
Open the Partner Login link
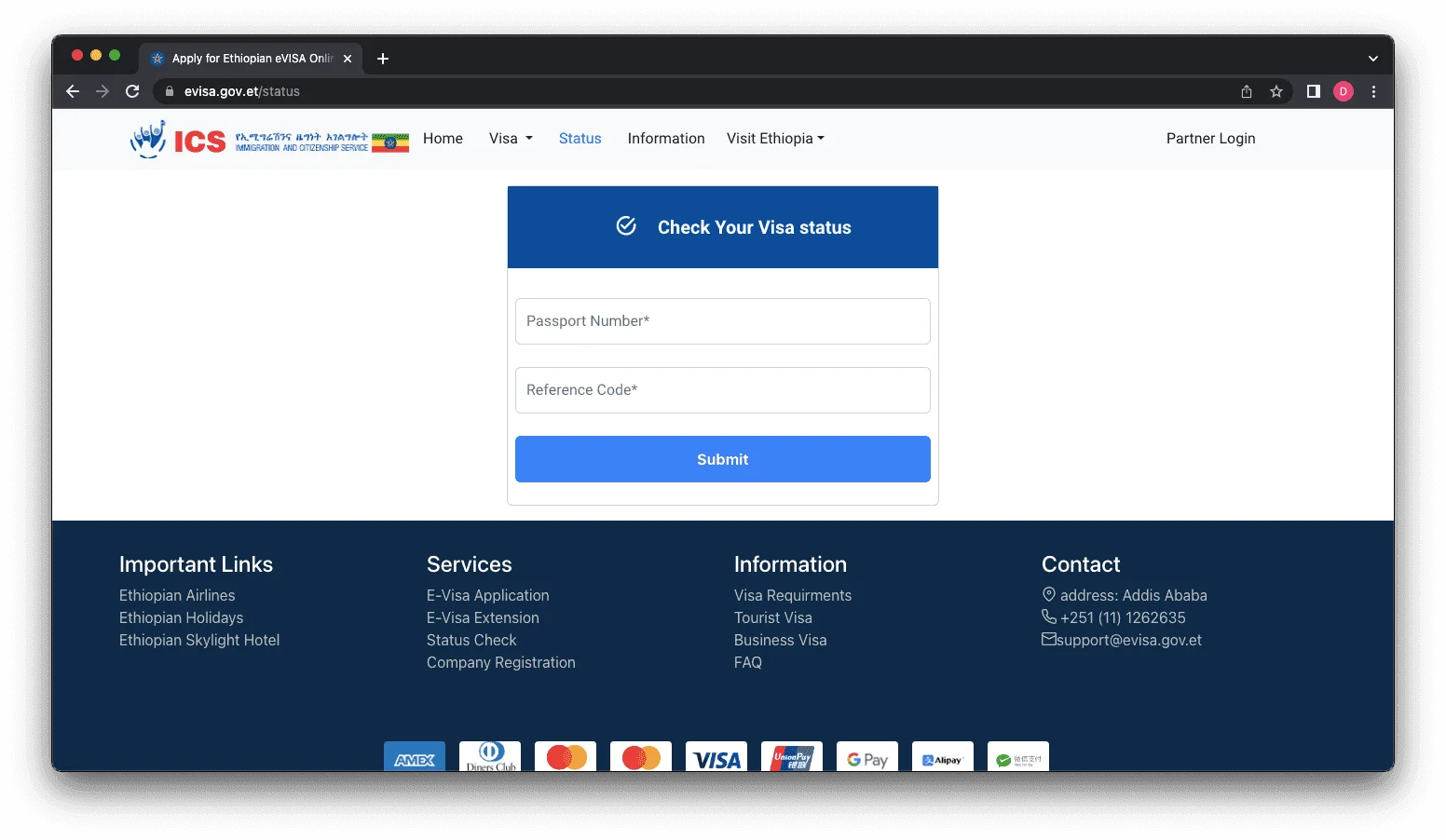coord(1210,139)
